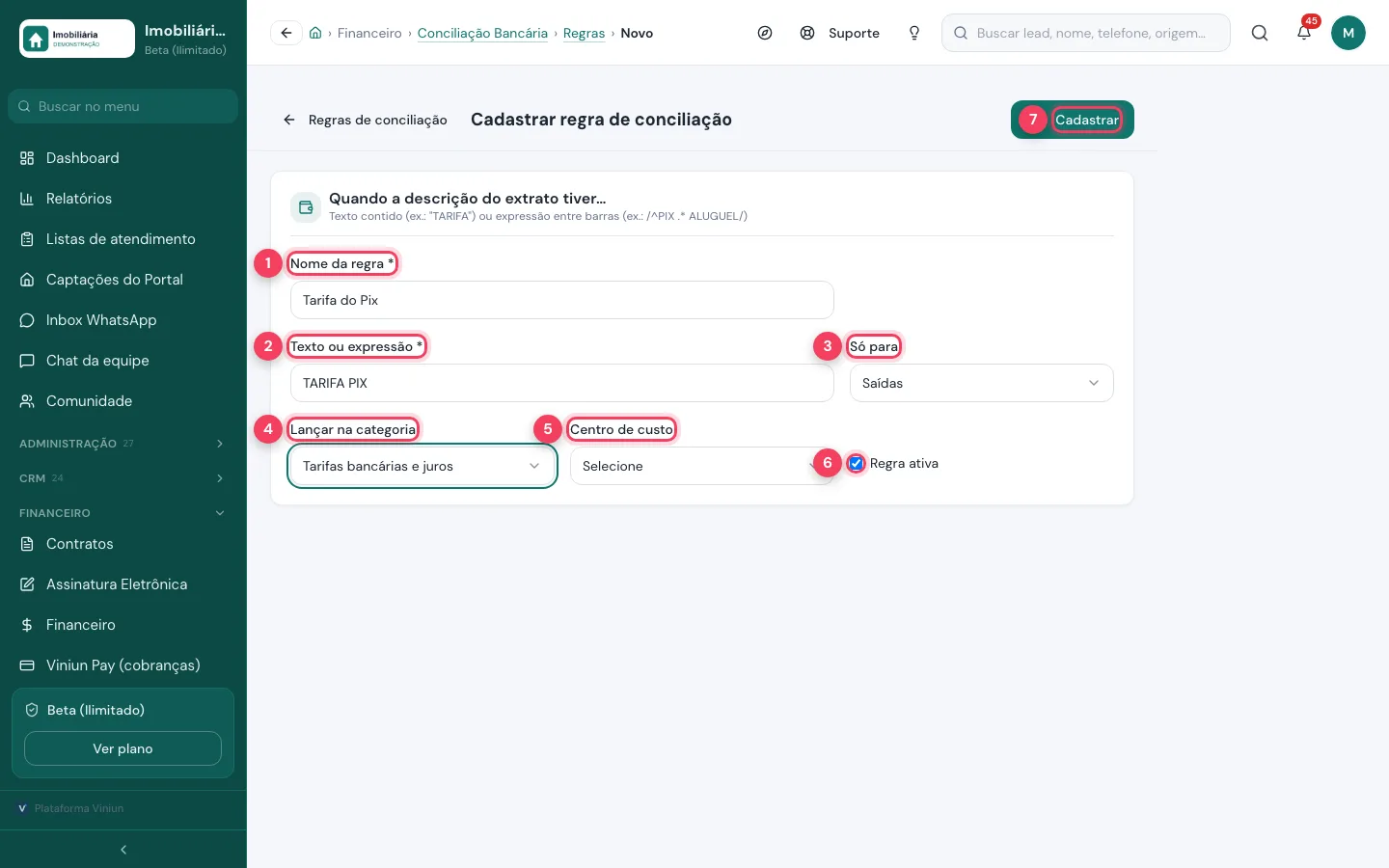Screen dimensions: 1389x868
Task: Click the Financeiro breadcrumb text
Action: pyautogui.click(x=369, y=33)
